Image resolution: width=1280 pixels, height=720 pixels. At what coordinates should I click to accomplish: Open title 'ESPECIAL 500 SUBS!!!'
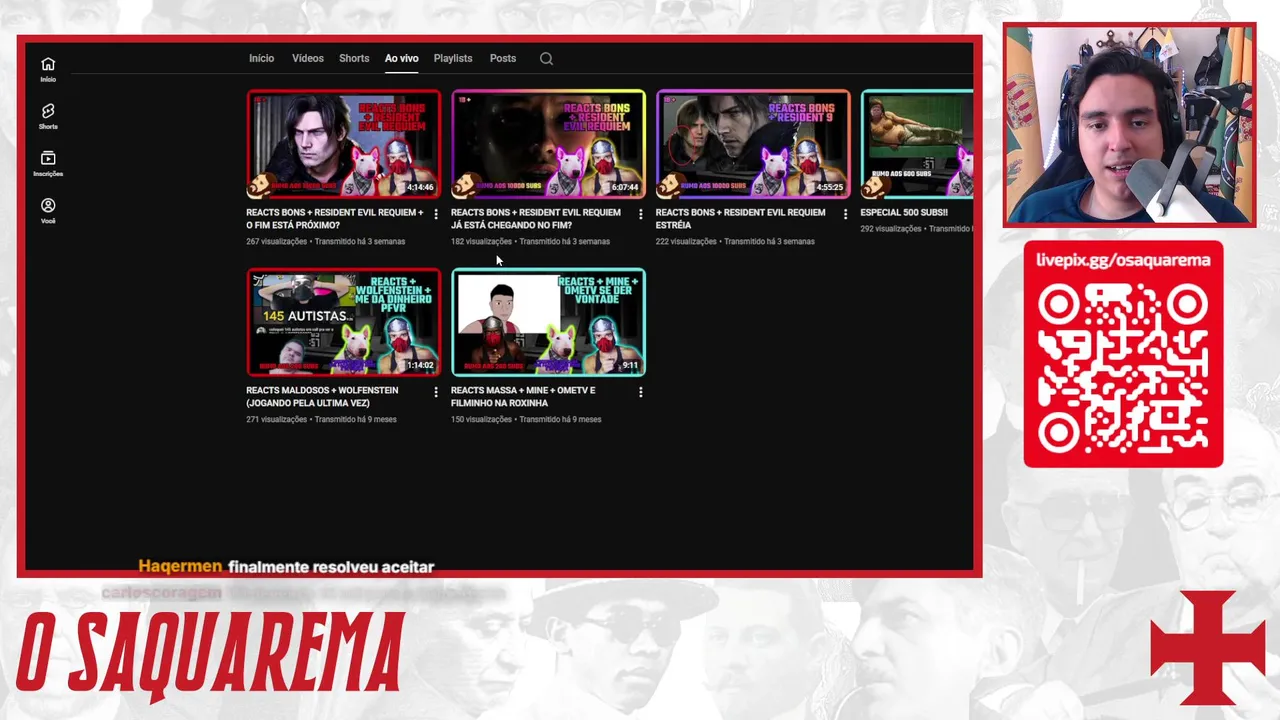tap(904, 213)
